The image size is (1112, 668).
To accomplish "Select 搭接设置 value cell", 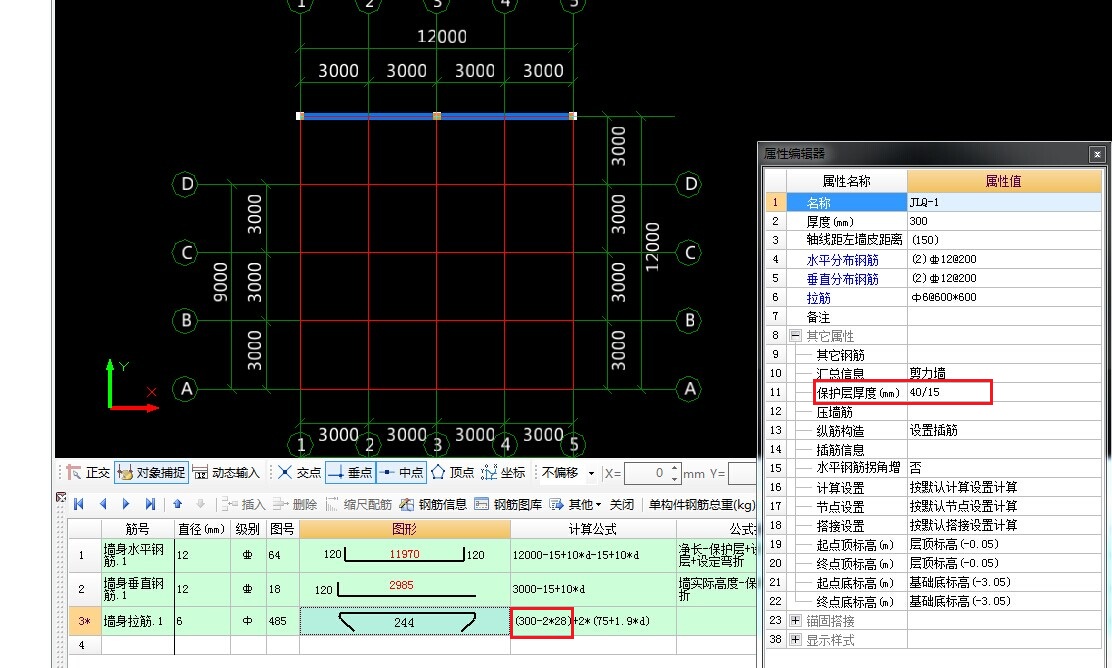I will click(x=1004, y=525).
